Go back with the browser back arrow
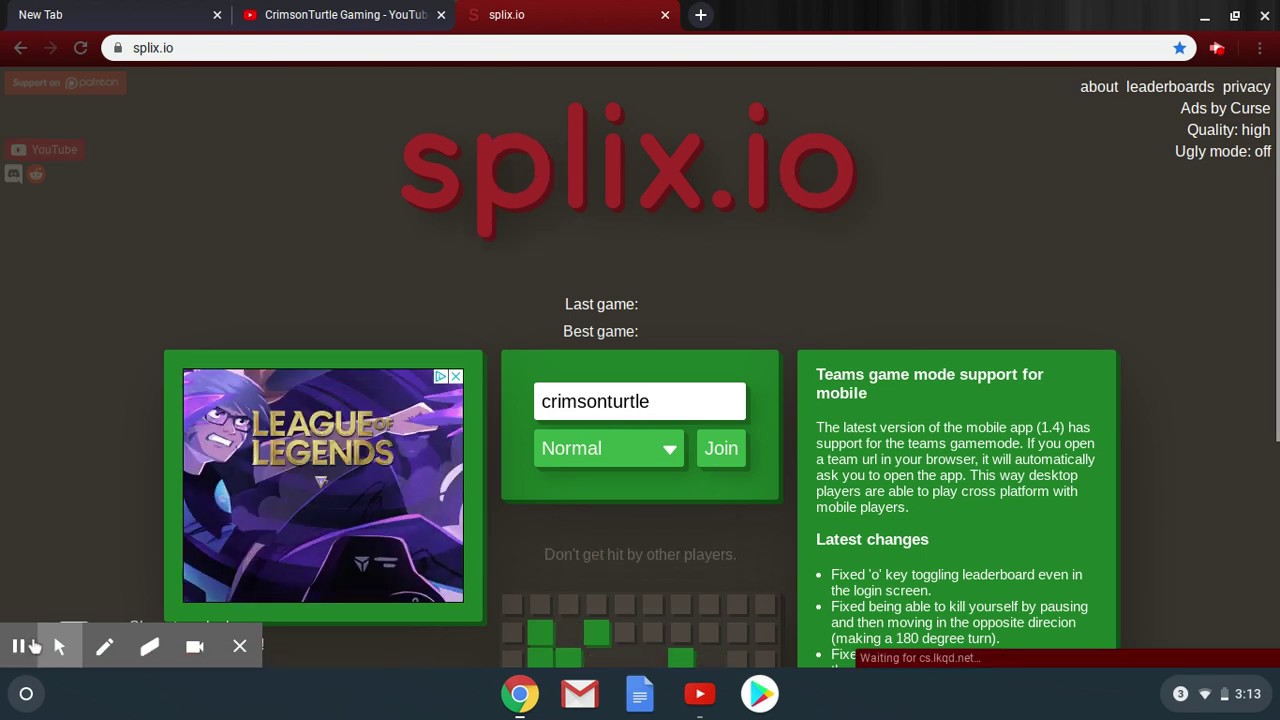The width and height of the screenshot is (1280, 720). [20, 48]
